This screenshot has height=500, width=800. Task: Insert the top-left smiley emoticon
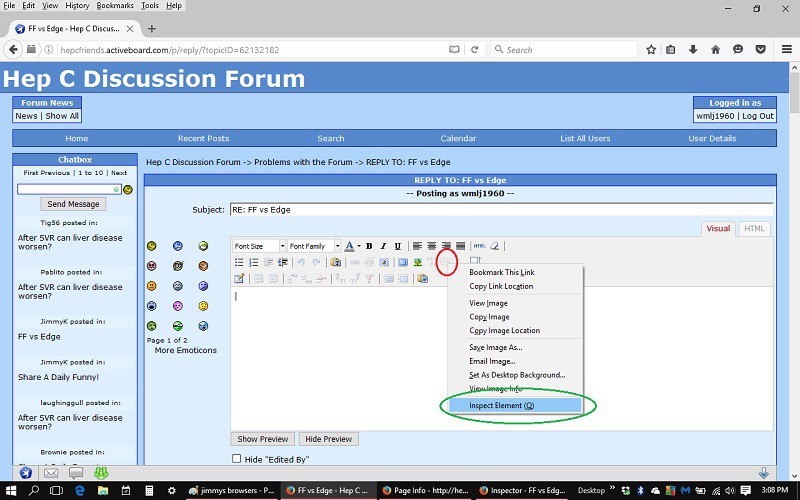click(151, 246)
